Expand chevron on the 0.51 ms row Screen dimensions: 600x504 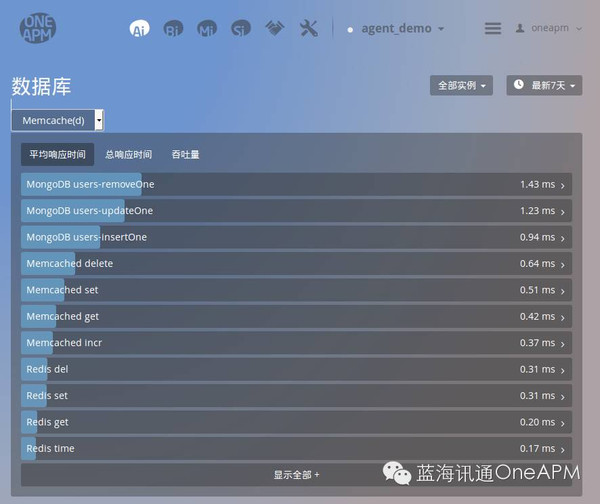tap(563, 291)
